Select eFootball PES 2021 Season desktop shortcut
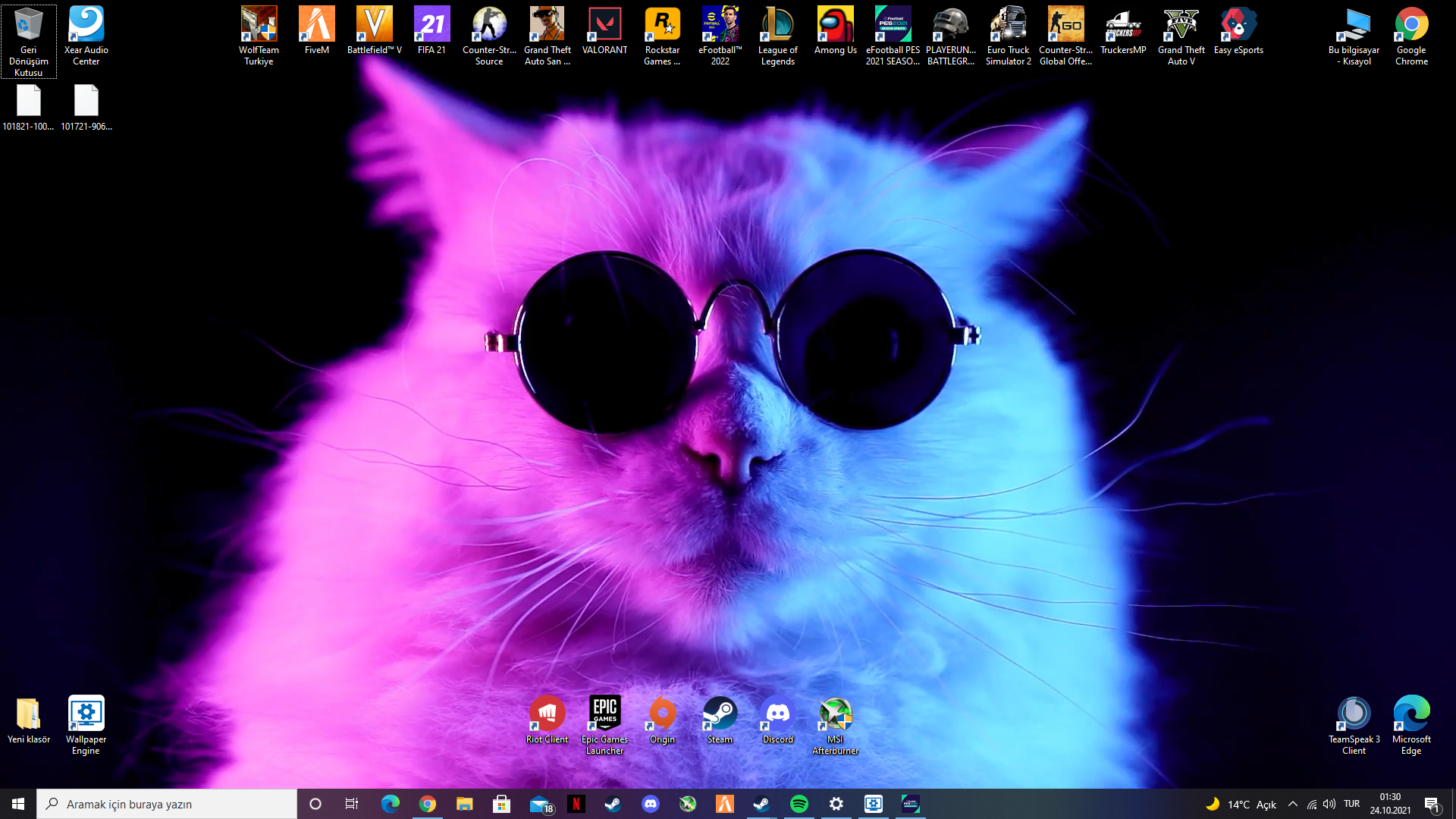This screenshot has width=1456, height=819. [893, 36]
